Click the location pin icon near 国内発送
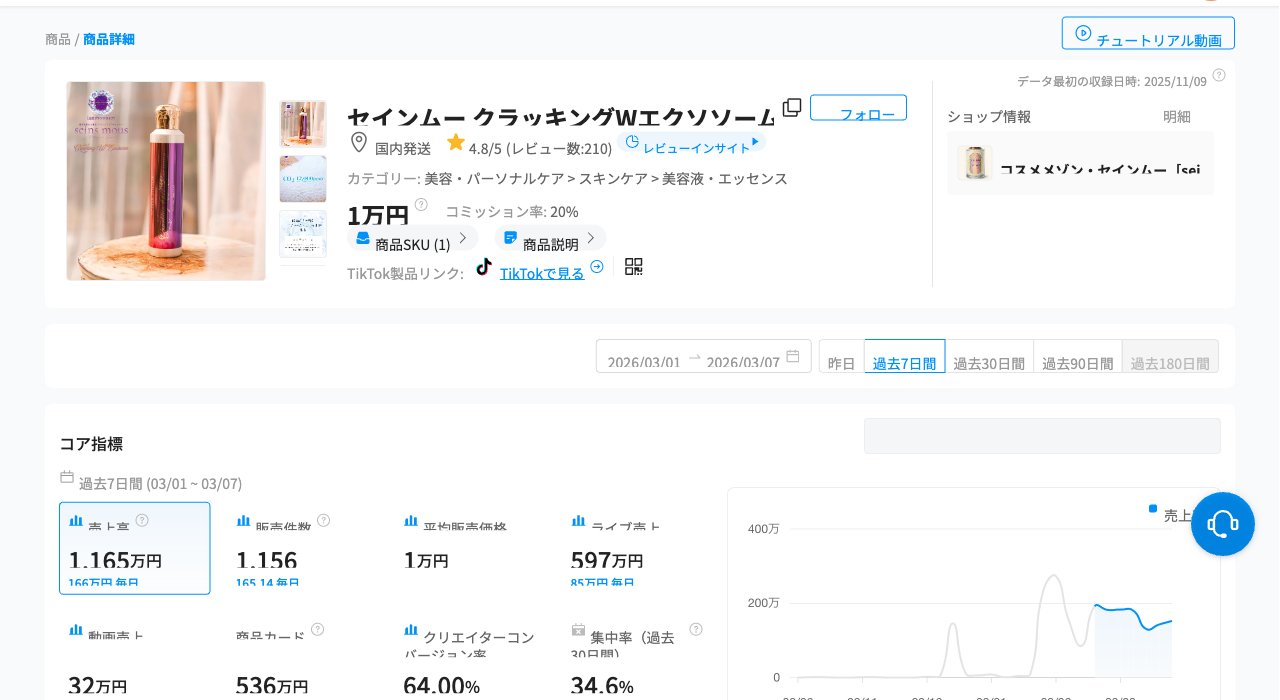This screenshot has width=1280, height=700. pyautogui.click(x=359, y=142)
